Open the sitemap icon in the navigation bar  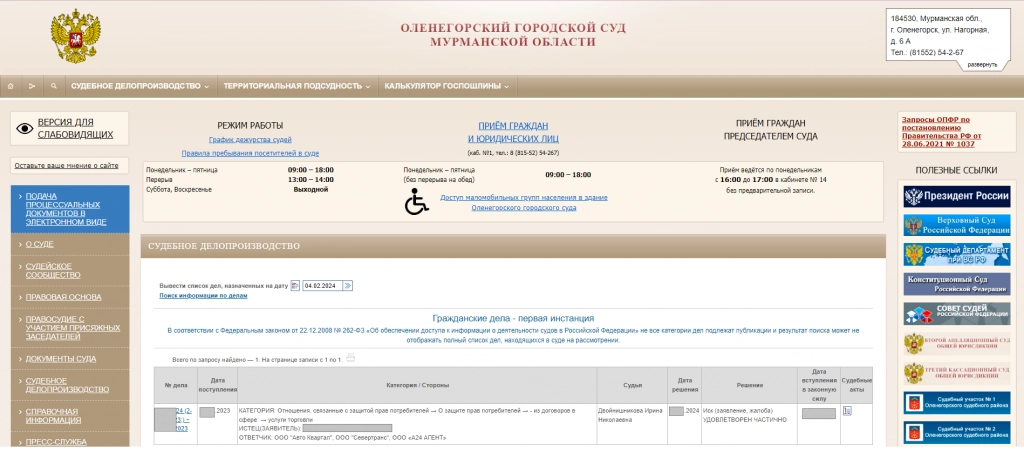coord(31,86)
